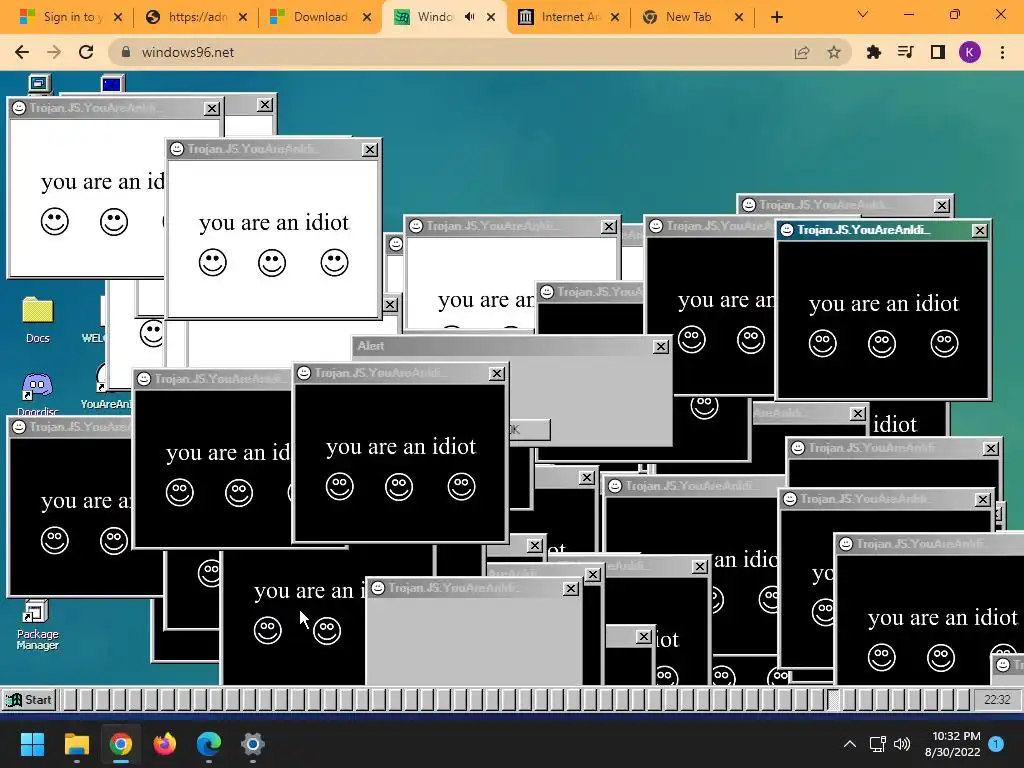Open the network tray icon
Image resolution: width=1024 pixels, height=768 pixels.
coord(877,744)
